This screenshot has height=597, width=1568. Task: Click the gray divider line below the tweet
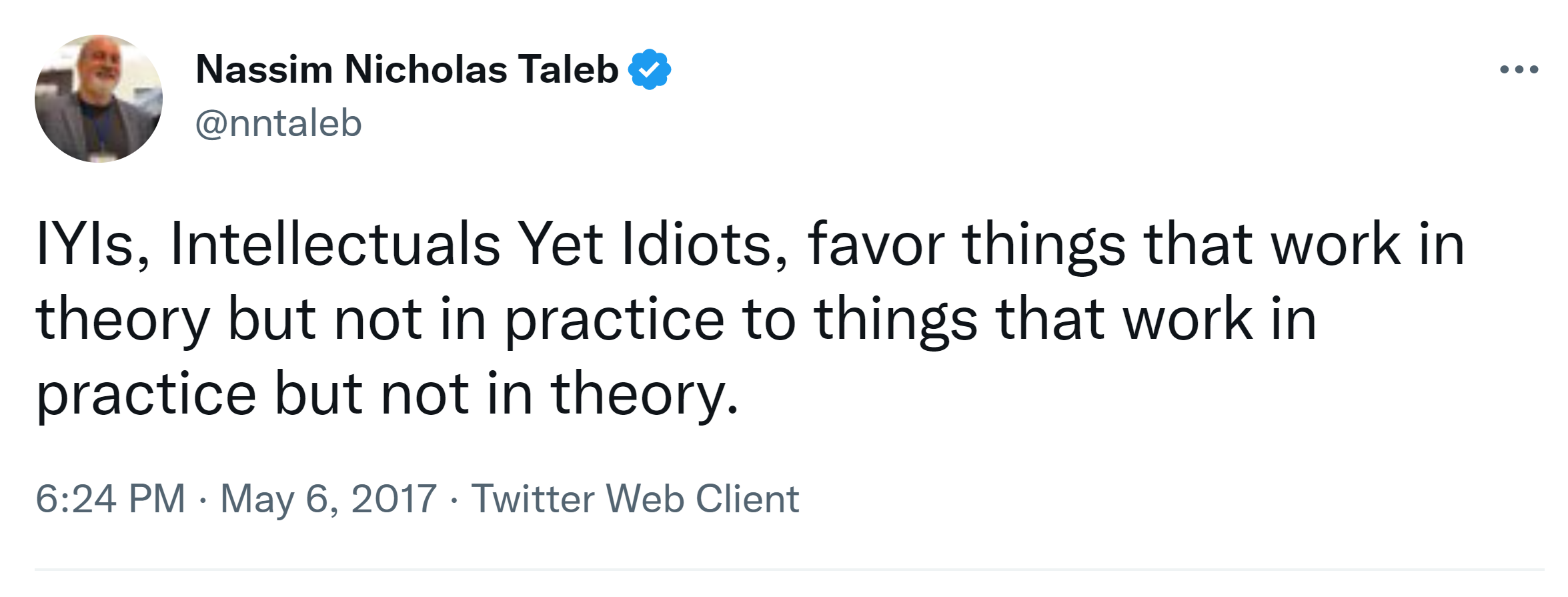[x=789, y=570]
